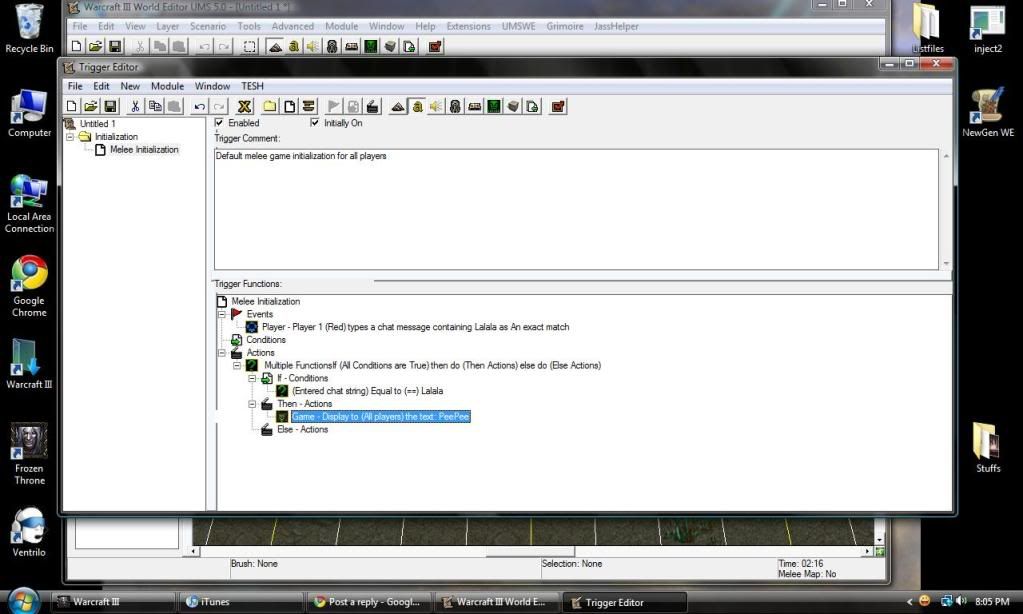Screen dimensions: 1023x614
Task: Switch to iTunes in the taskbar
Action: click(241, 602)
